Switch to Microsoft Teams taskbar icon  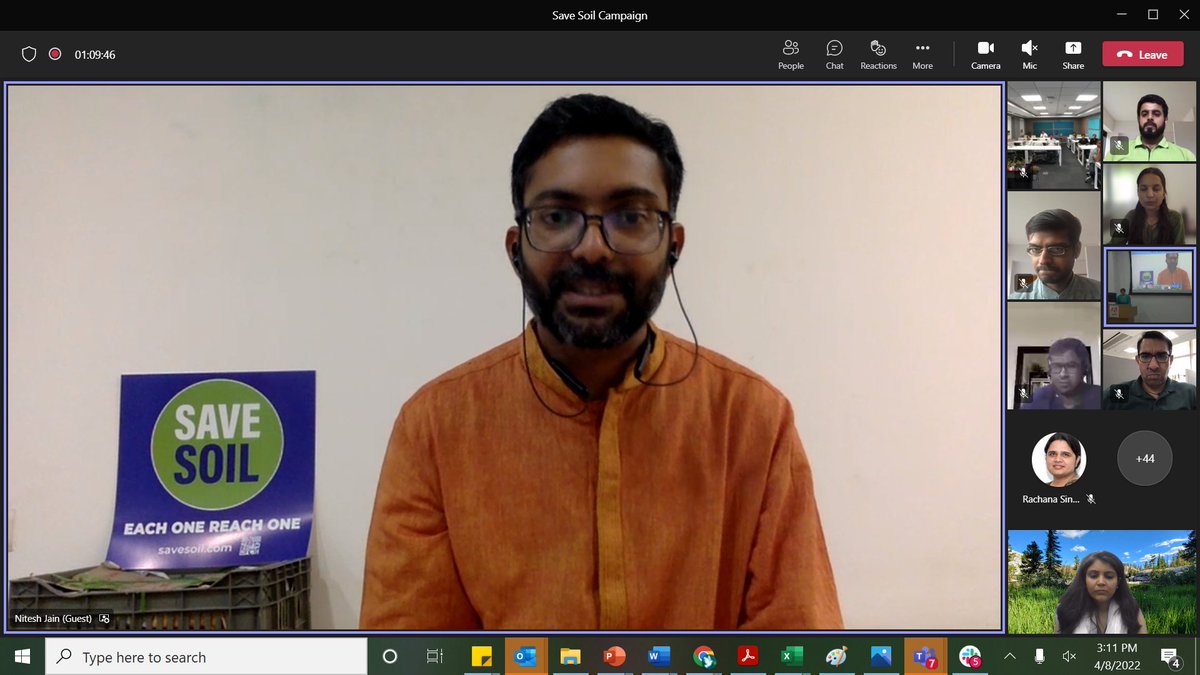click(x=925, y=656)
